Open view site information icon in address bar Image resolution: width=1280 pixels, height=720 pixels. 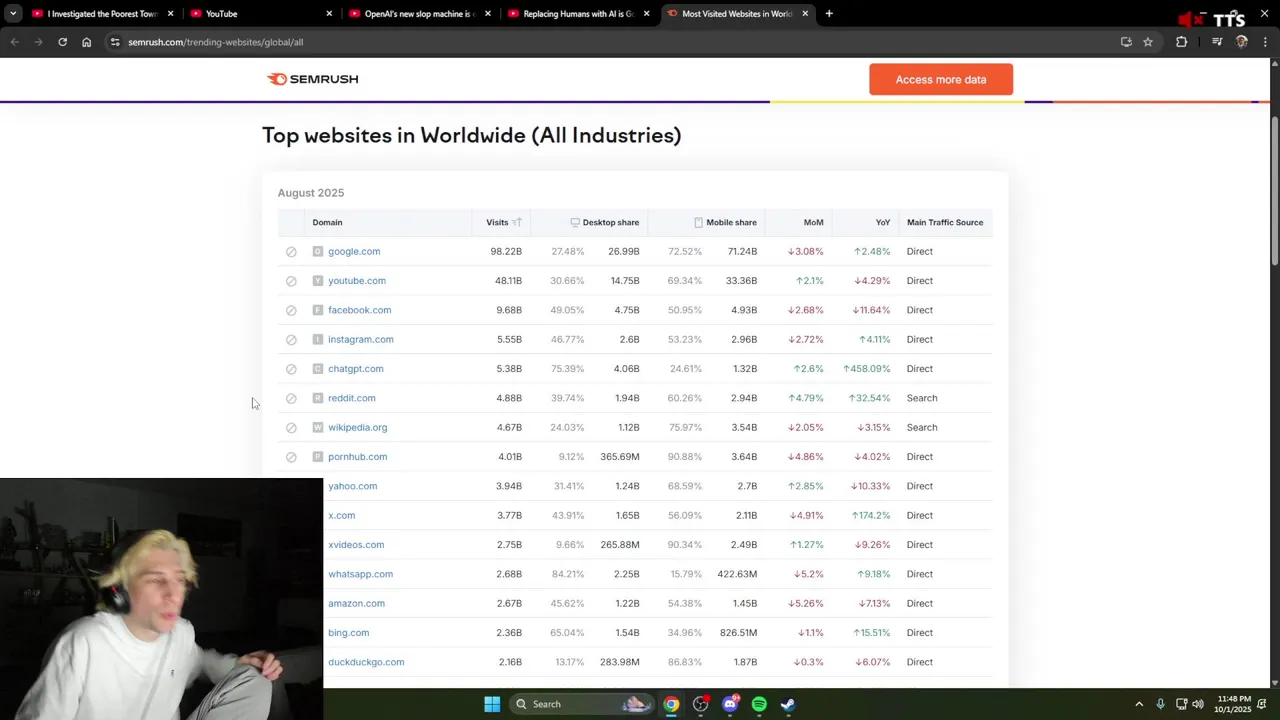115,42
